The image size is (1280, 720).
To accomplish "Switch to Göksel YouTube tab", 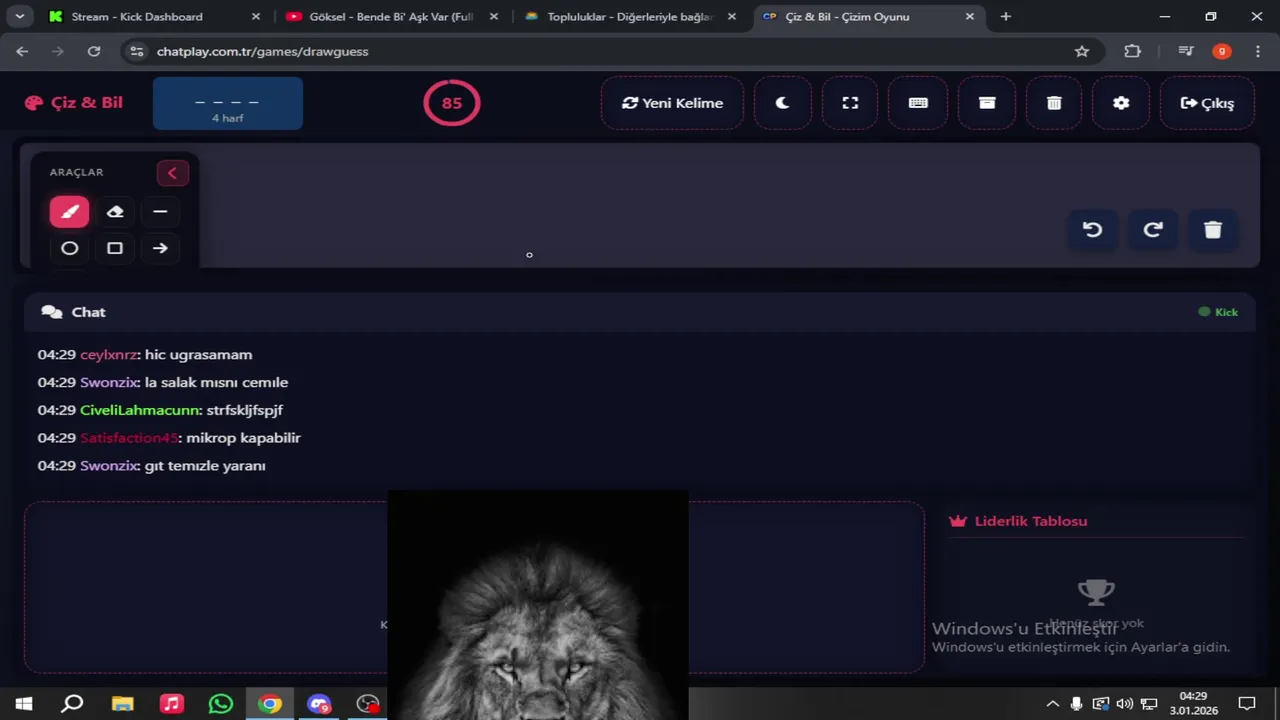I will pyautogui.click(x=390, y=17).
